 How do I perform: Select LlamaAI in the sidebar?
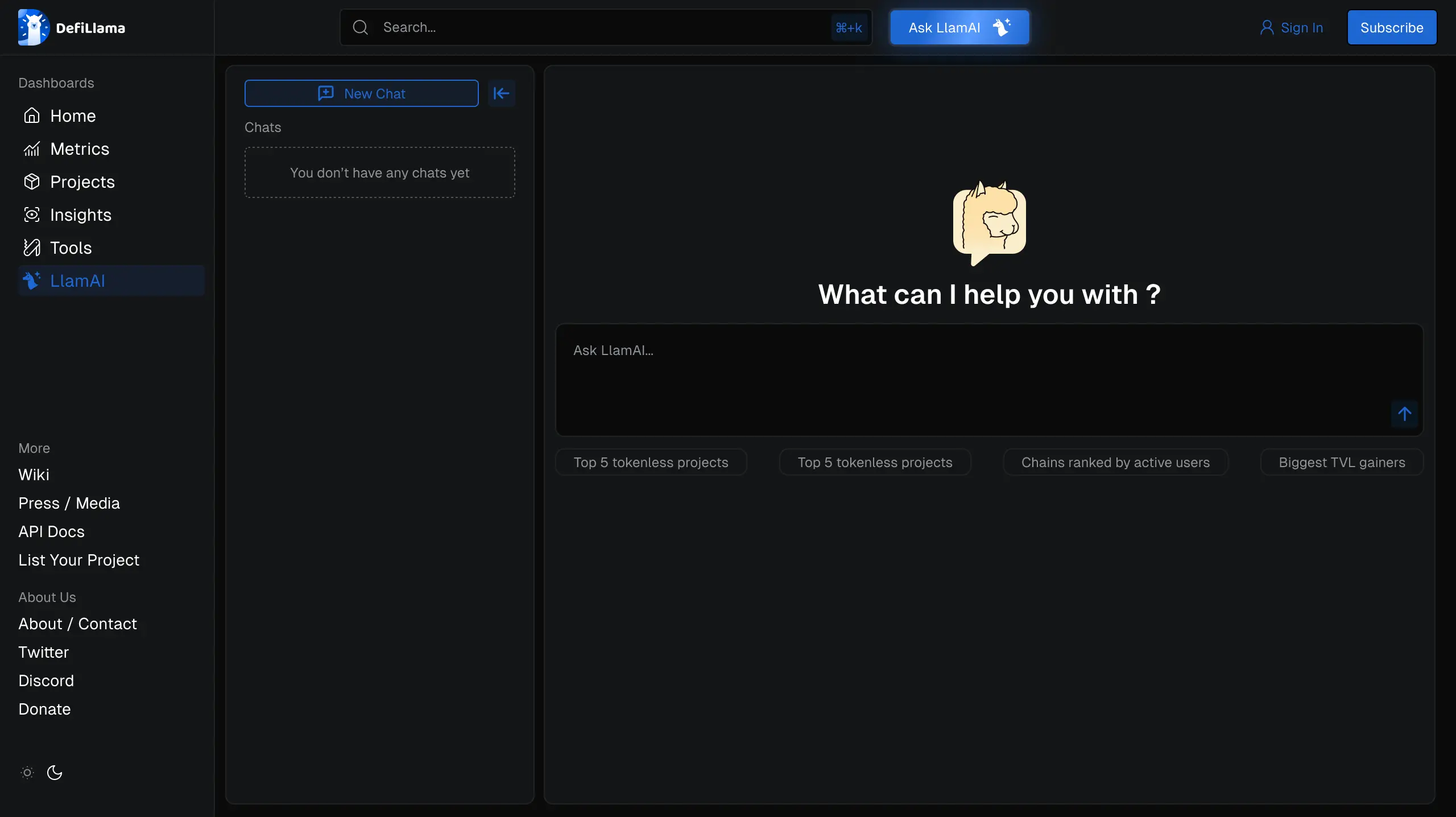(111, 280)
